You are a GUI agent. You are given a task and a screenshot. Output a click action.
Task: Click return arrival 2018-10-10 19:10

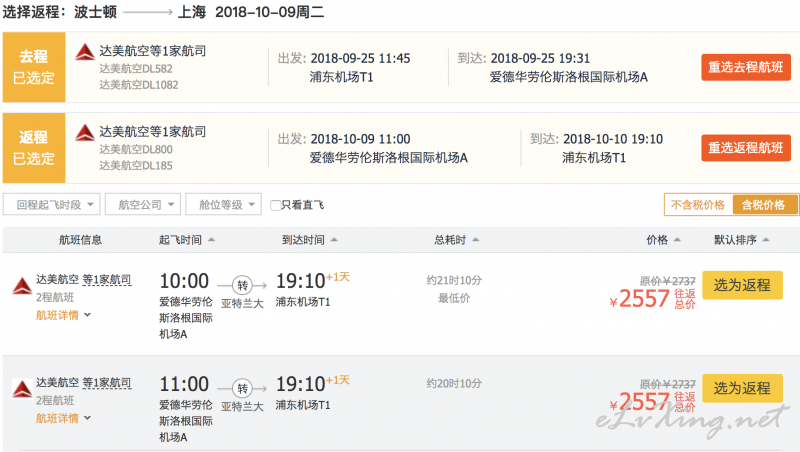[613, 139]
